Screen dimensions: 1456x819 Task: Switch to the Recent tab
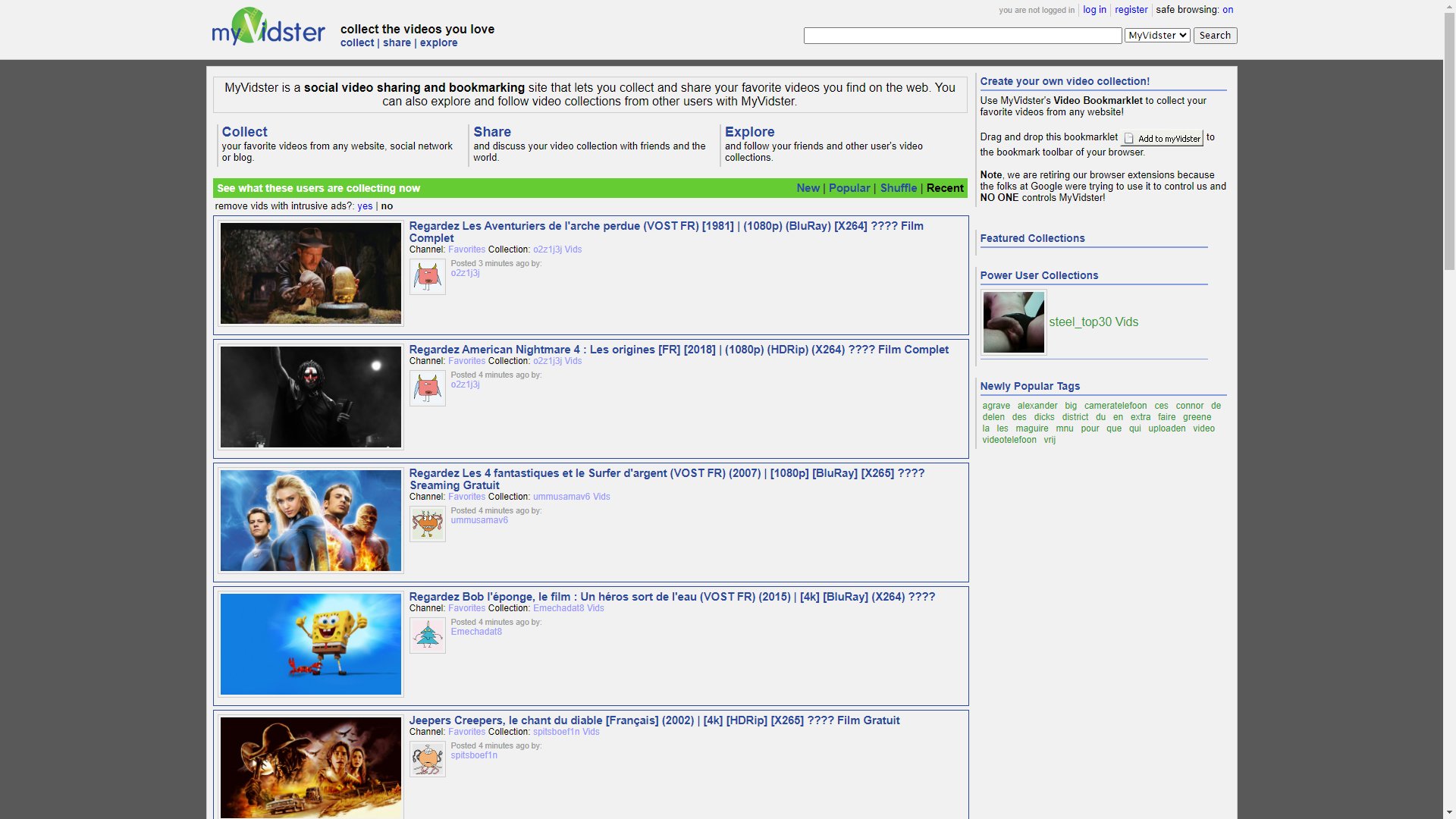point(945,188)
